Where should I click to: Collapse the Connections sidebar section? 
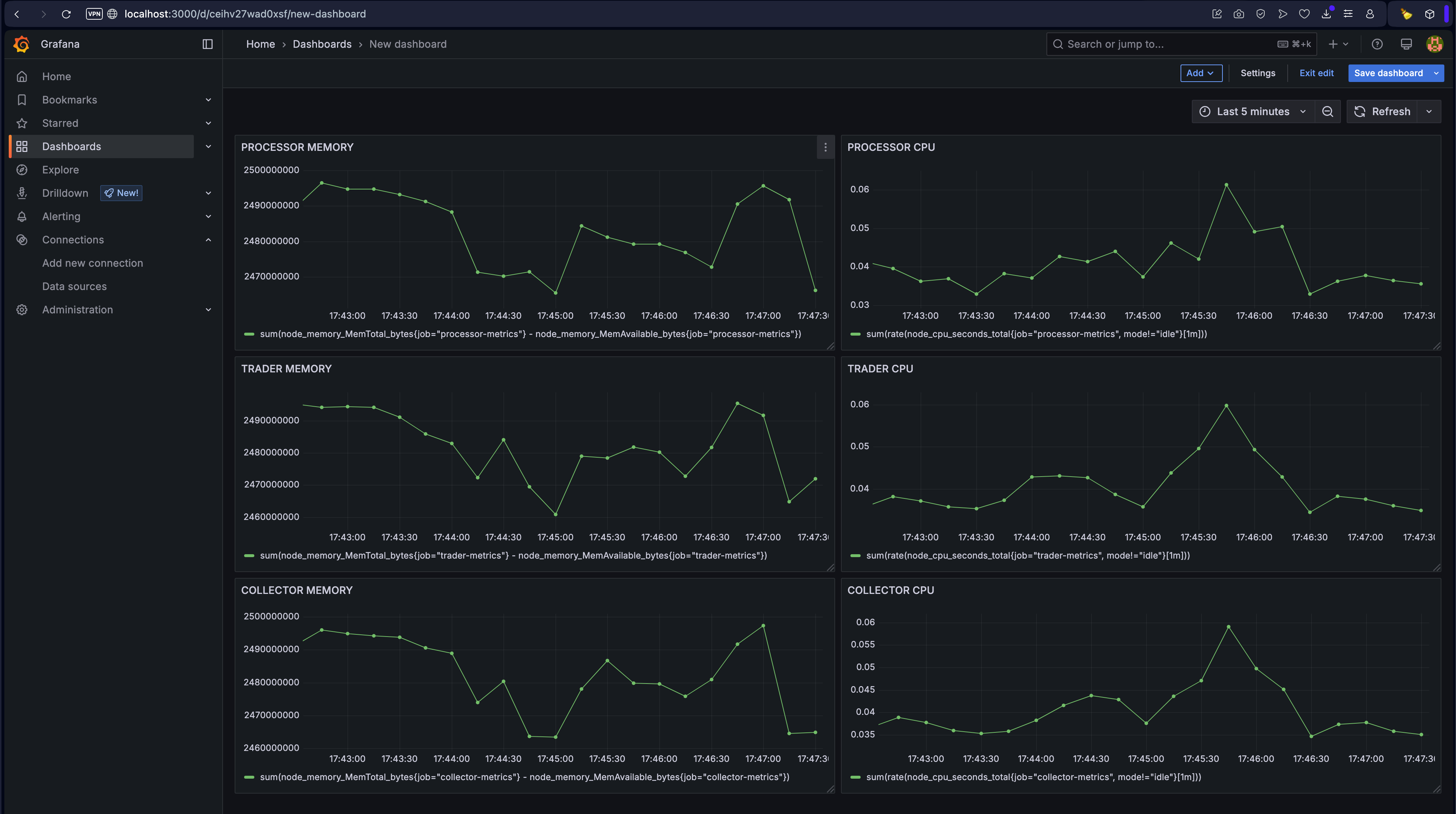(208, 240)
